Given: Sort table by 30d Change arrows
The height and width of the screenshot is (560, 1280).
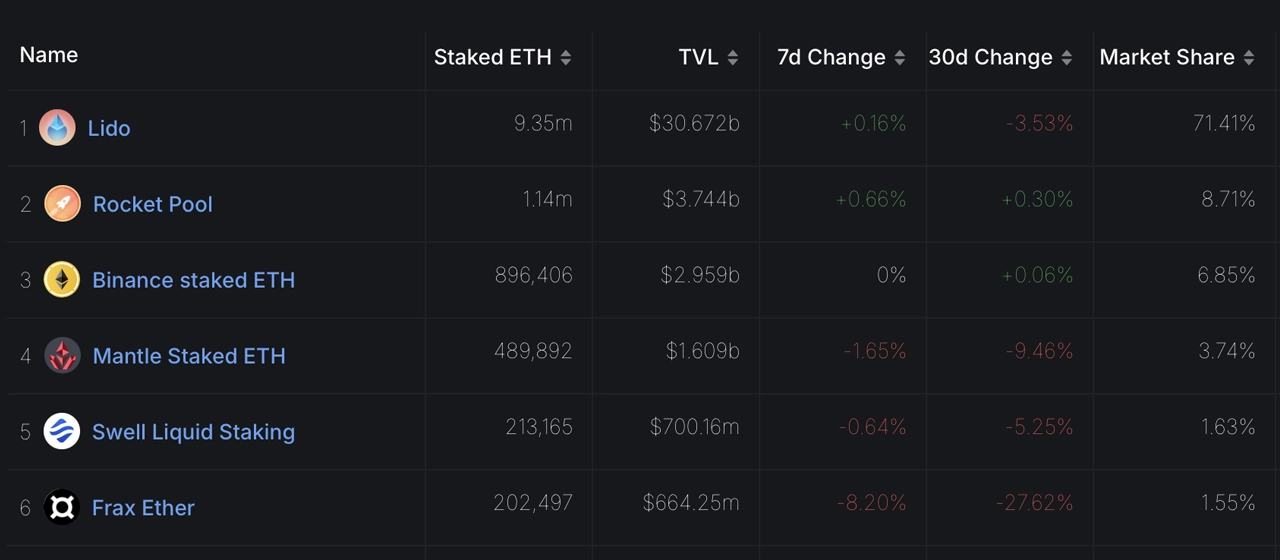Looking at the screenshot, I should (1067, 58).
